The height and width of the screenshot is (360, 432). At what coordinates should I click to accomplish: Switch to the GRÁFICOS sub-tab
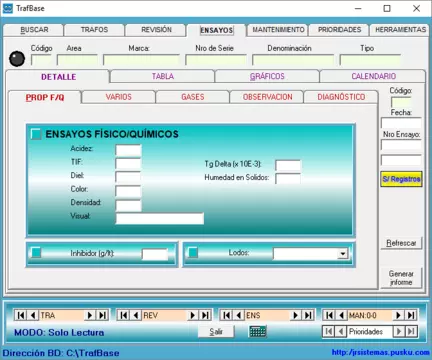[x=267, y=76]
